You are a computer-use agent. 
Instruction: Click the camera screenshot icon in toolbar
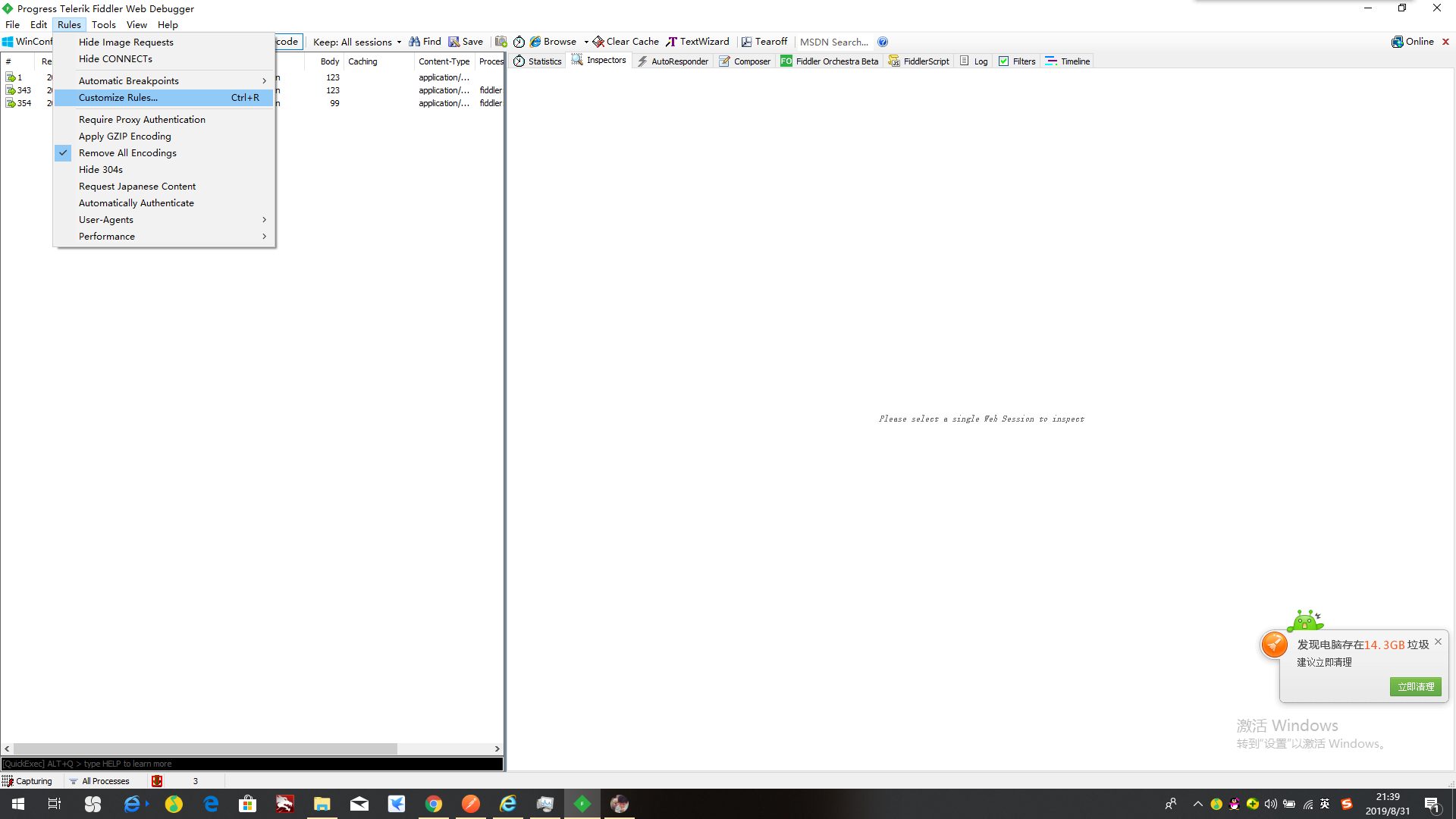[x=500, y=42]
